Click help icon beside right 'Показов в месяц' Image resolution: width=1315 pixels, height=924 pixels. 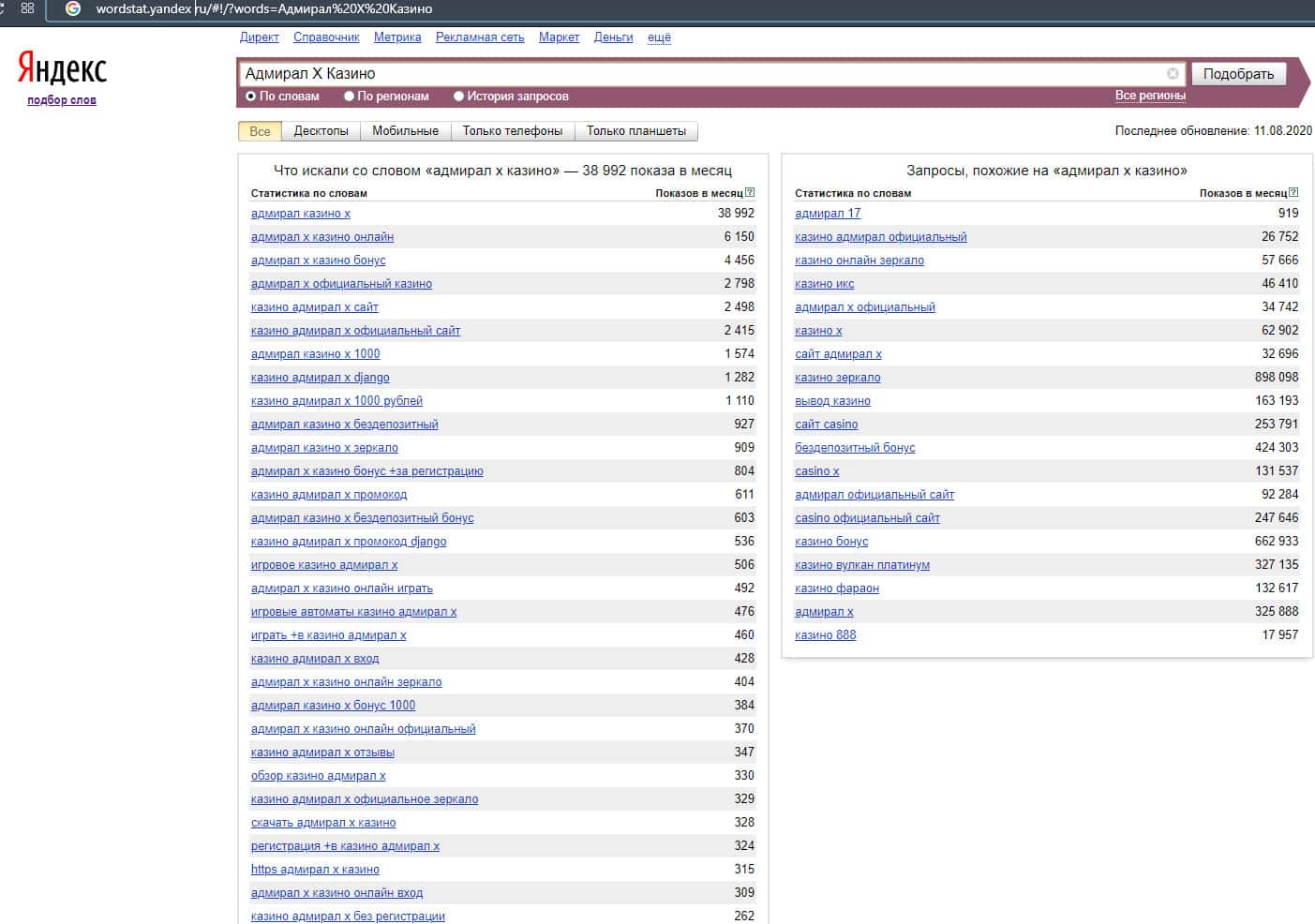[1294, 193]
